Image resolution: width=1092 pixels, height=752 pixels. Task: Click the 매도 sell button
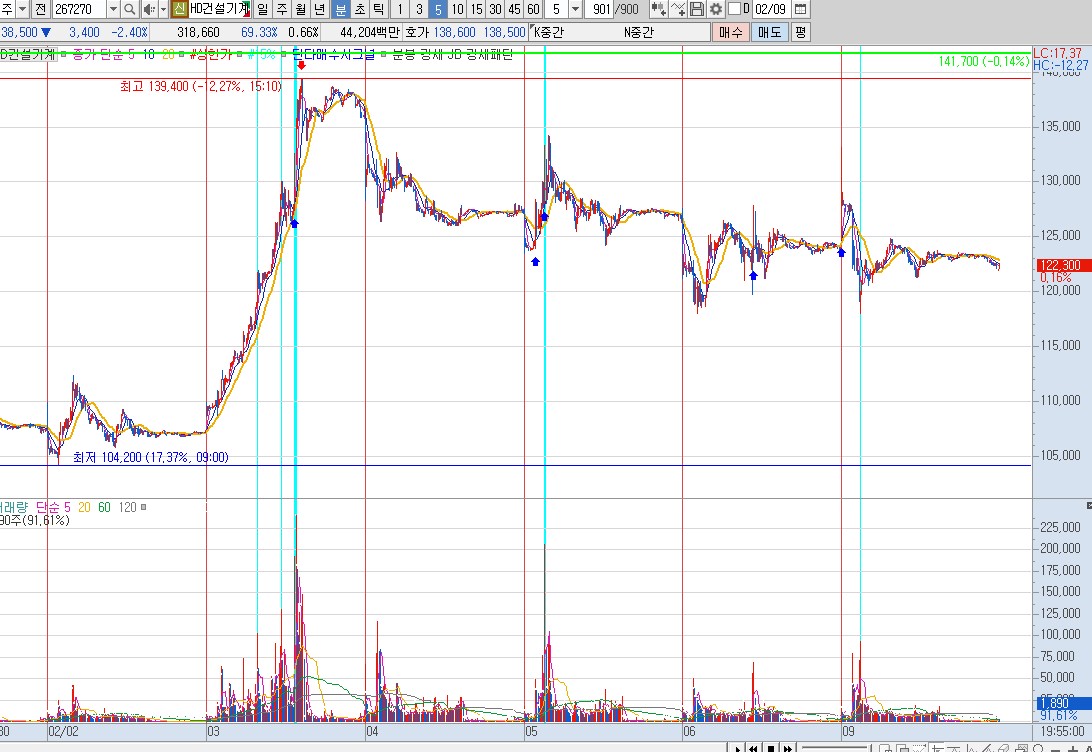click(x=770, y=32)
